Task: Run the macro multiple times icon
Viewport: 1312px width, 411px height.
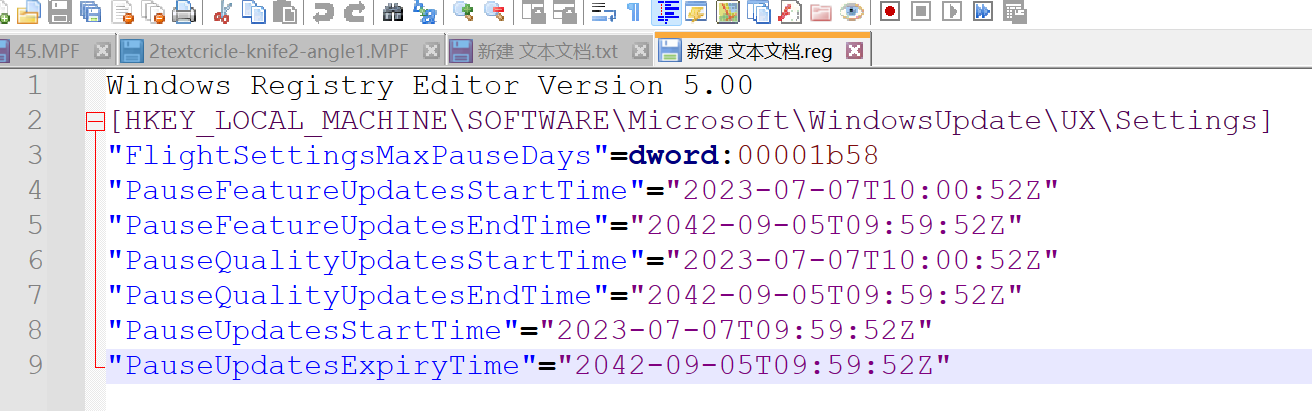Action: click(x=983, y=12)
